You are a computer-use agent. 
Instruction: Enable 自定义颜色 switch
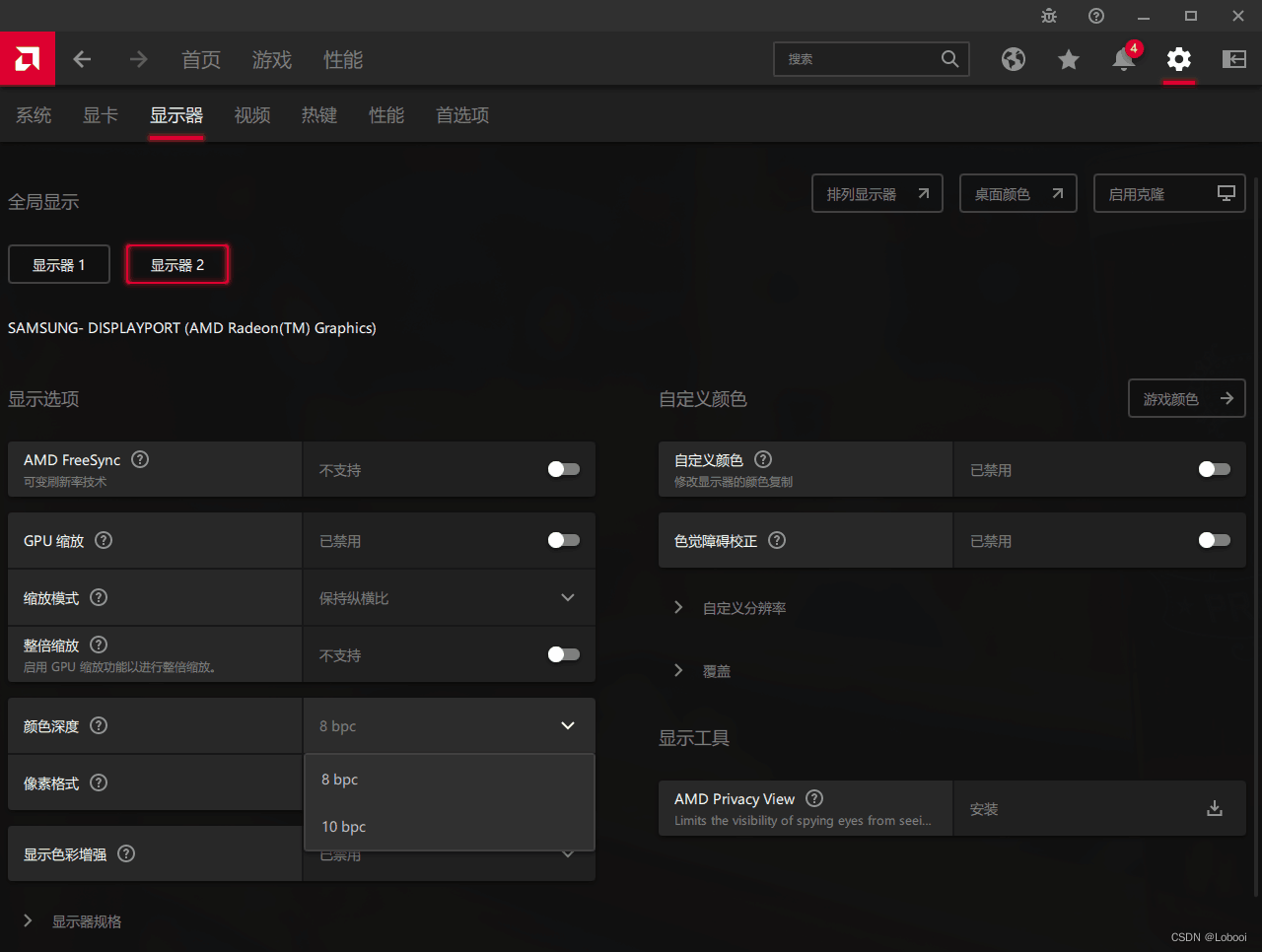[1215, 469]
